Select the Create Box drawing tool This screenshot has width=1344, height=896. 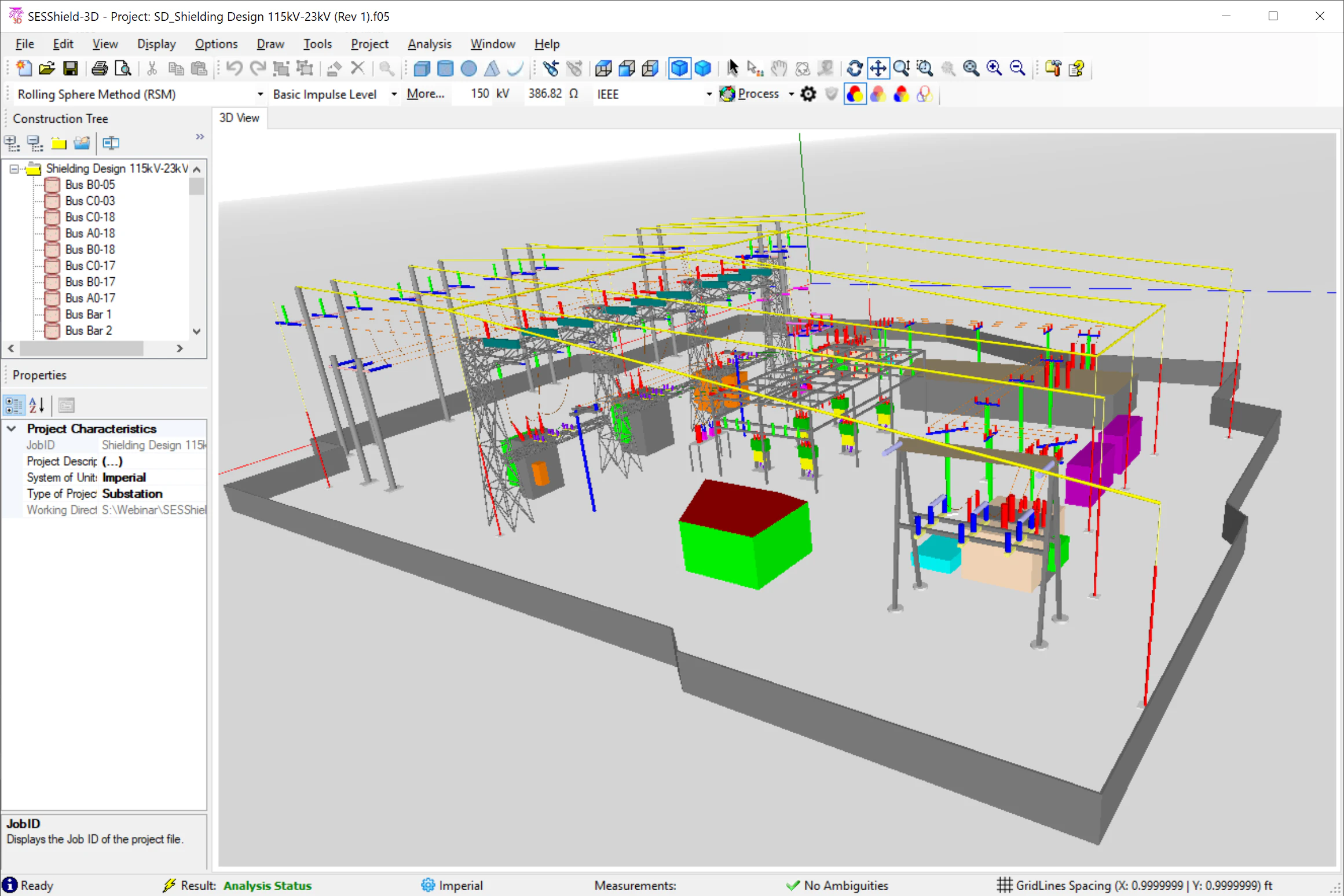pyautogui.click(x=422, y=68)
